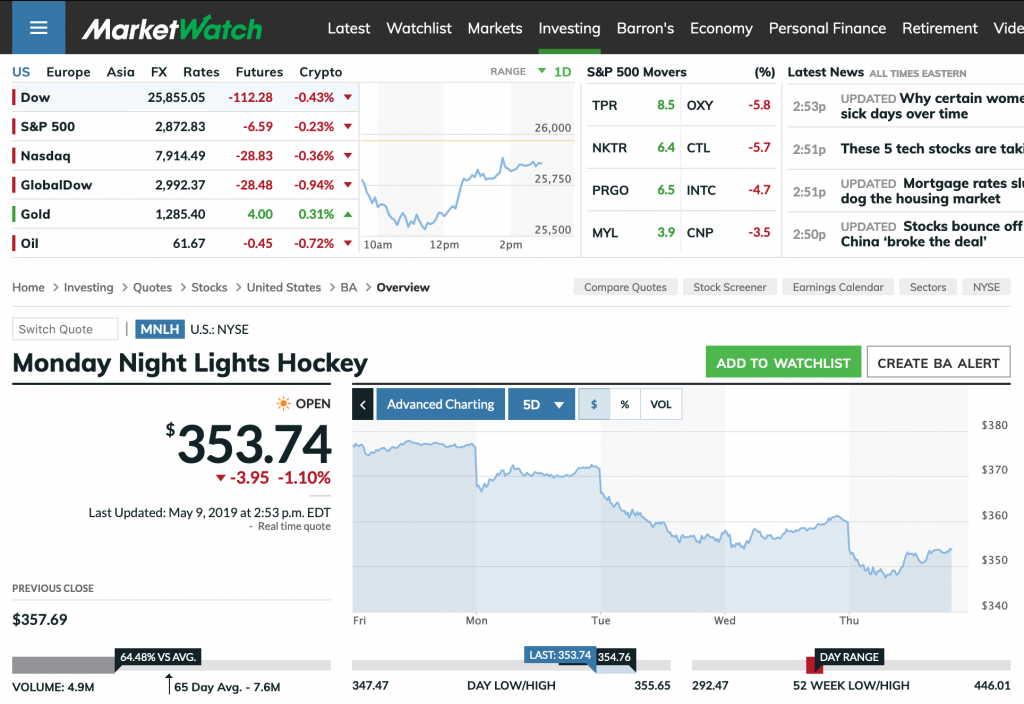
Task: Click the Nasdaq index row
Action: (x=185, y=155)
